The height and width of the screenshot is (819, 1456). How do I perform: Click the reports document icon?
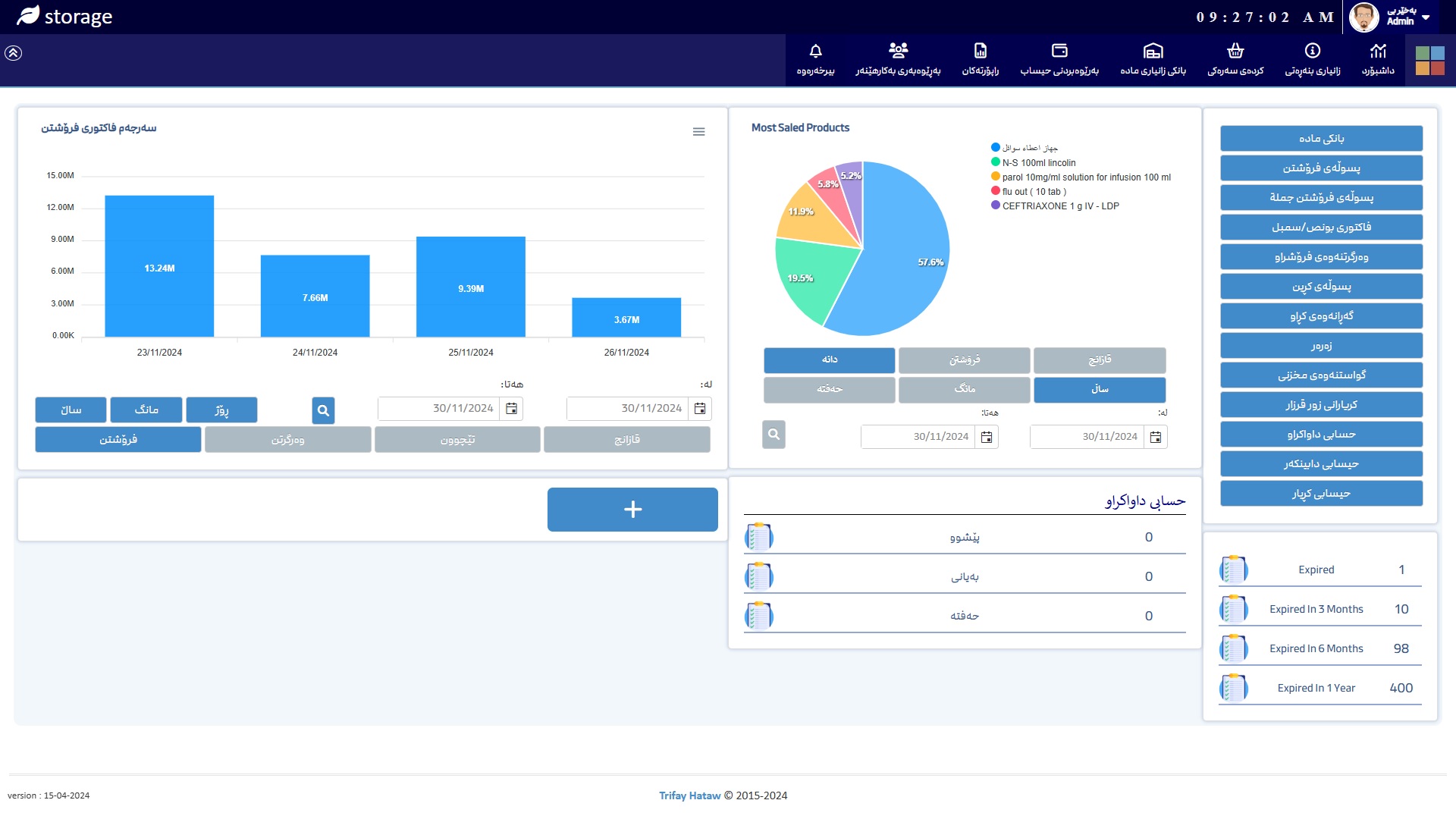click(980, 51)
